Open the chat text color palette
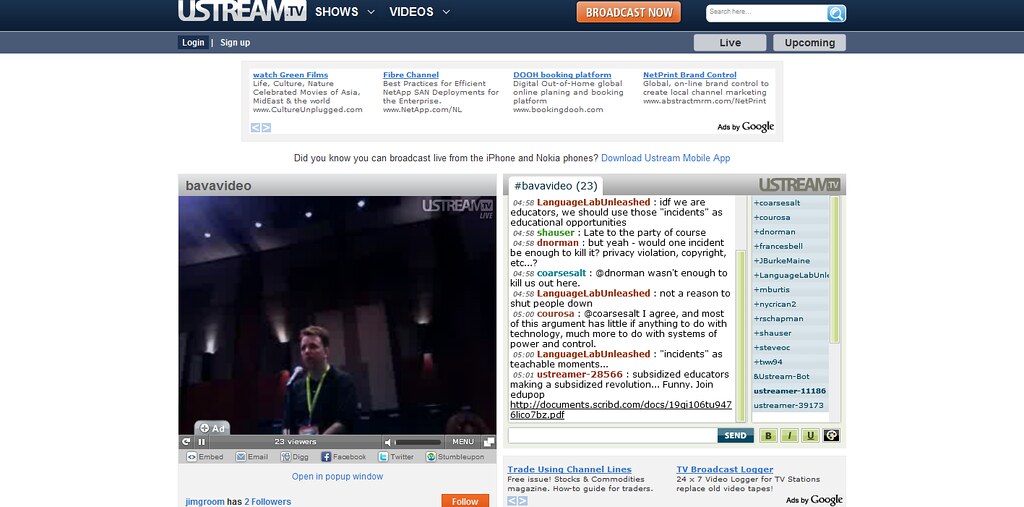The image size is (1024, 507). pyautogui.click(x=831, y=436)
